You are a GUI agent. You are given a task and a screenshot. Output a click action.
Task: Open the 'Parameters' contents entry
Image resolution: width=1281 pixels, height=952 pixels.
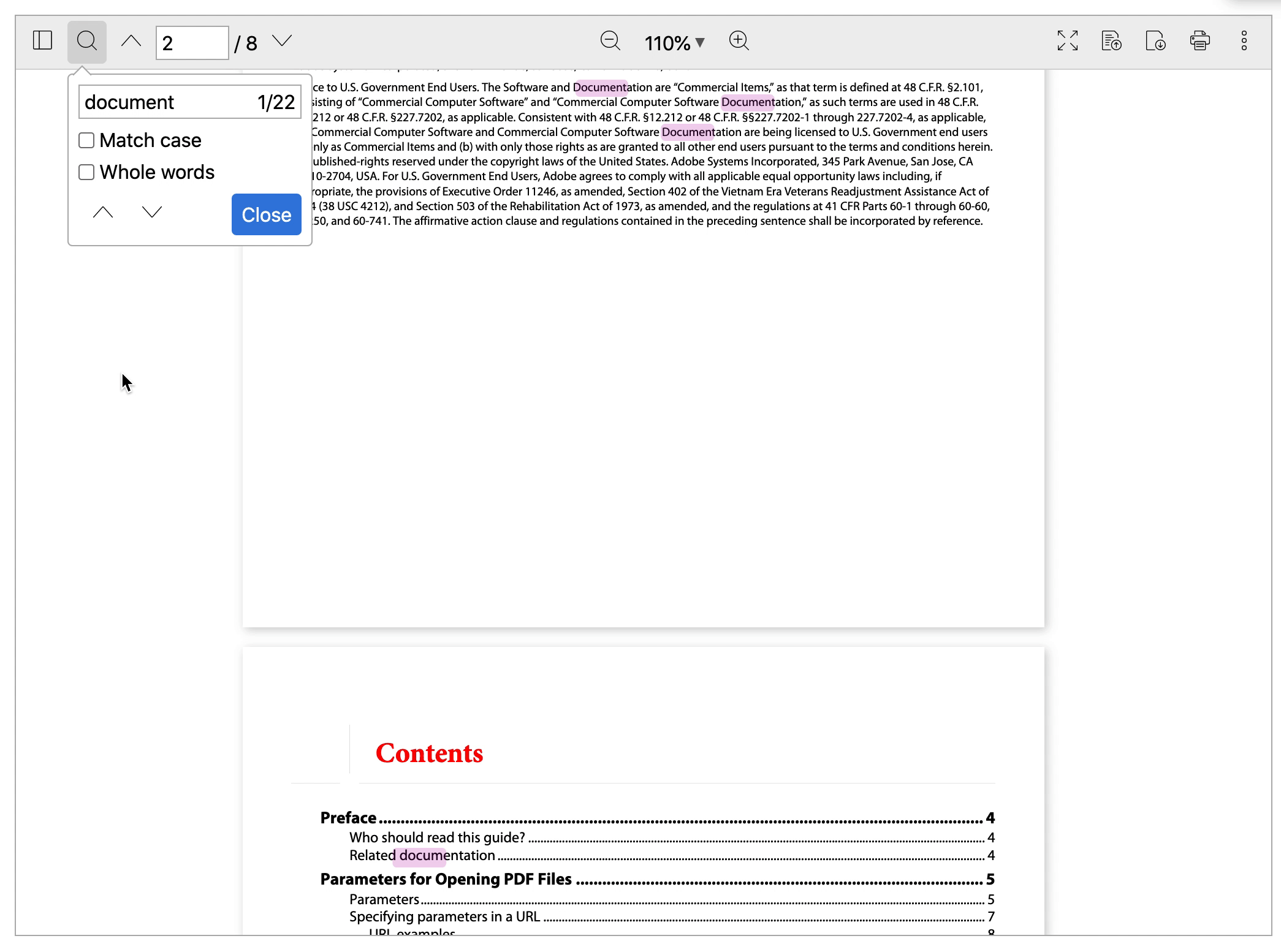pyautogui.click(x=672, y=899)
